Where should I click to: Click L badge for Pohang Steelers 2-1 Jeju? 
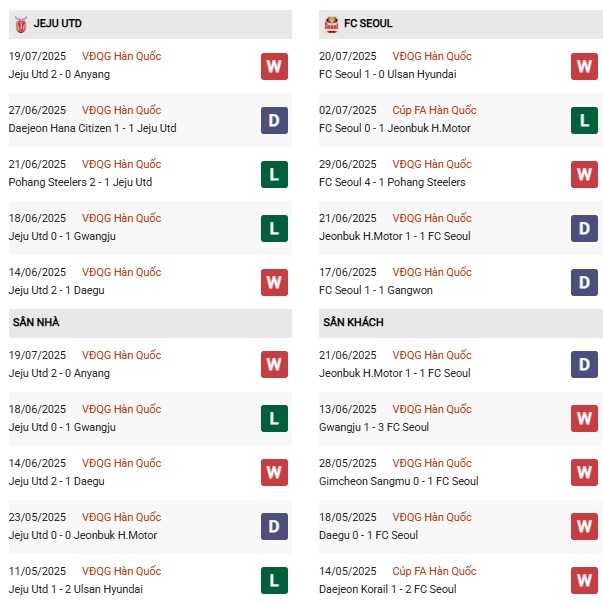[x=274, y=174]
